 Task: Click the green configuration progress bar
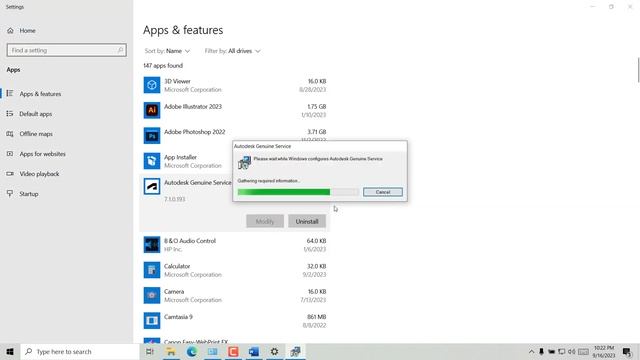(298, 192)
